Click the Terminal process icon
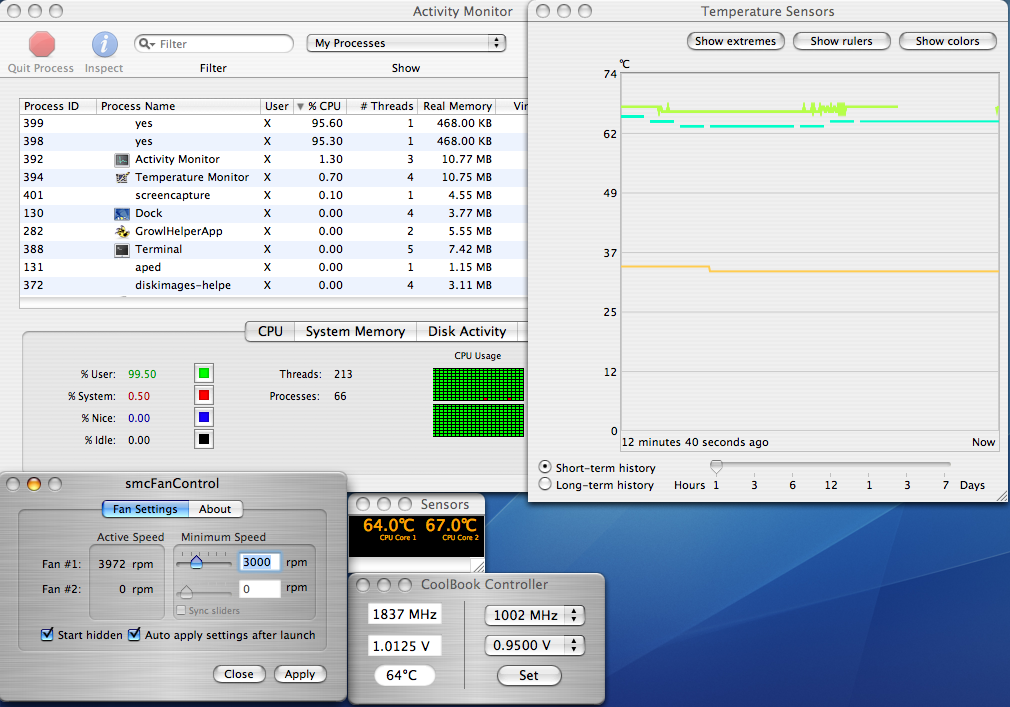 coord(122,250)
